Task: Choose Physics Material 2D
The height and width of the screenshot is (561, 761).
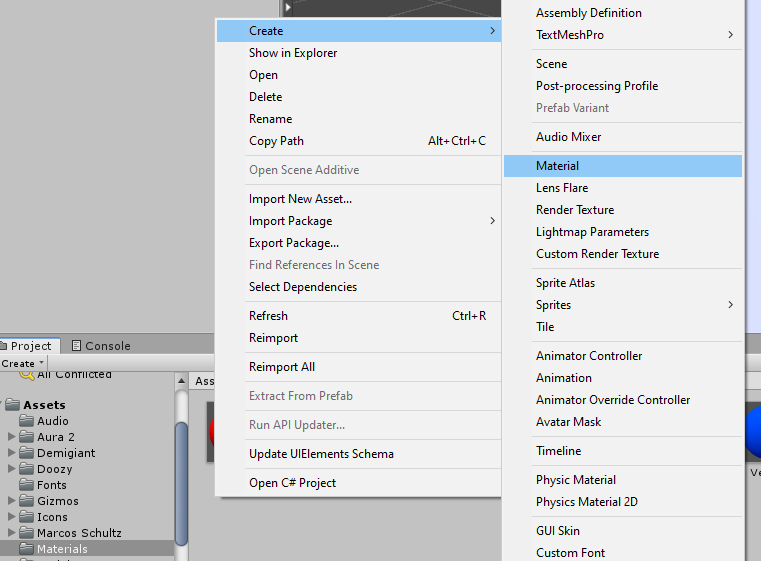Action: point(623,502)
